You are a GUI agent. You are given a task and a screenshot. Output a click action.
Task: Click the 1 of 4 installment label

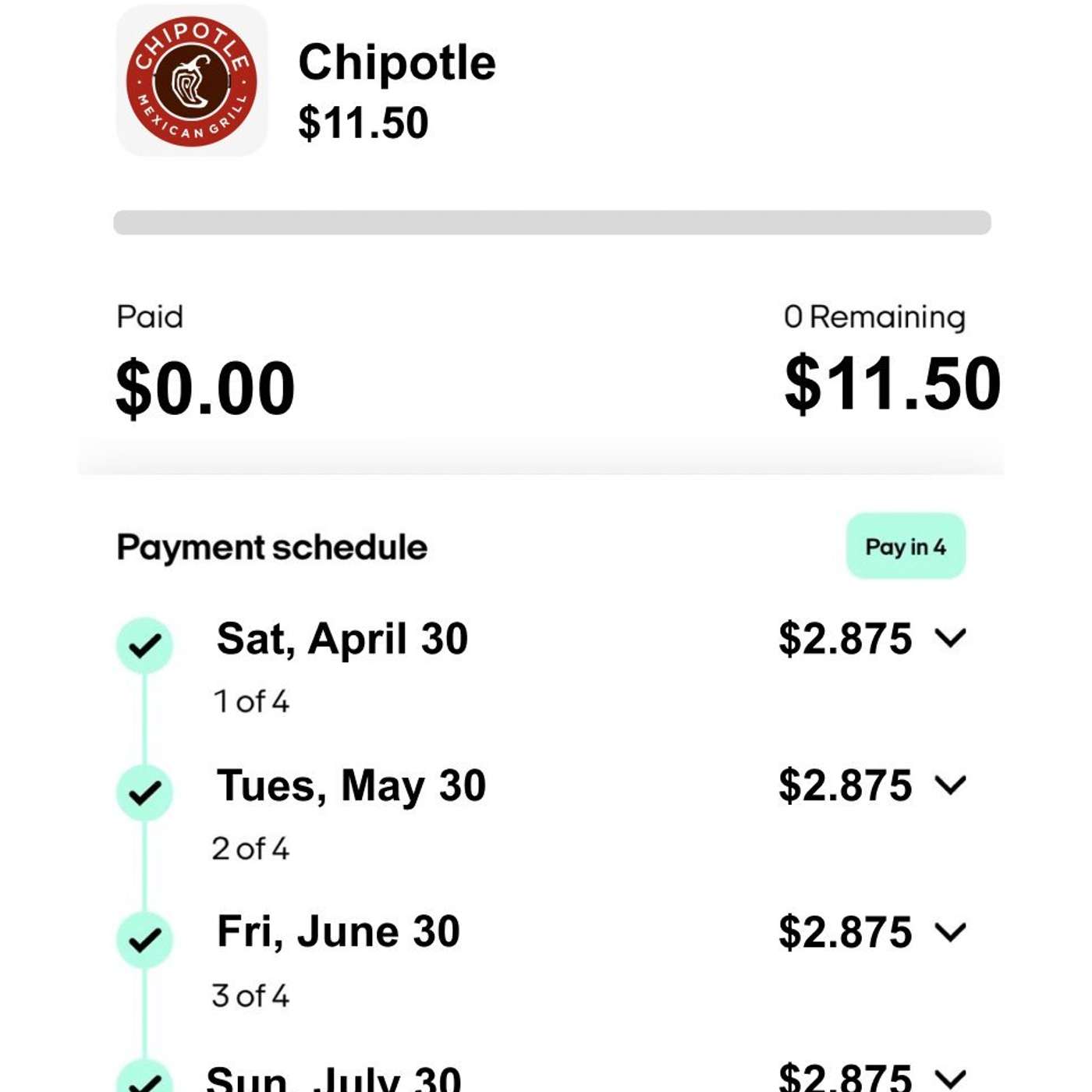(x=251, y=702)
